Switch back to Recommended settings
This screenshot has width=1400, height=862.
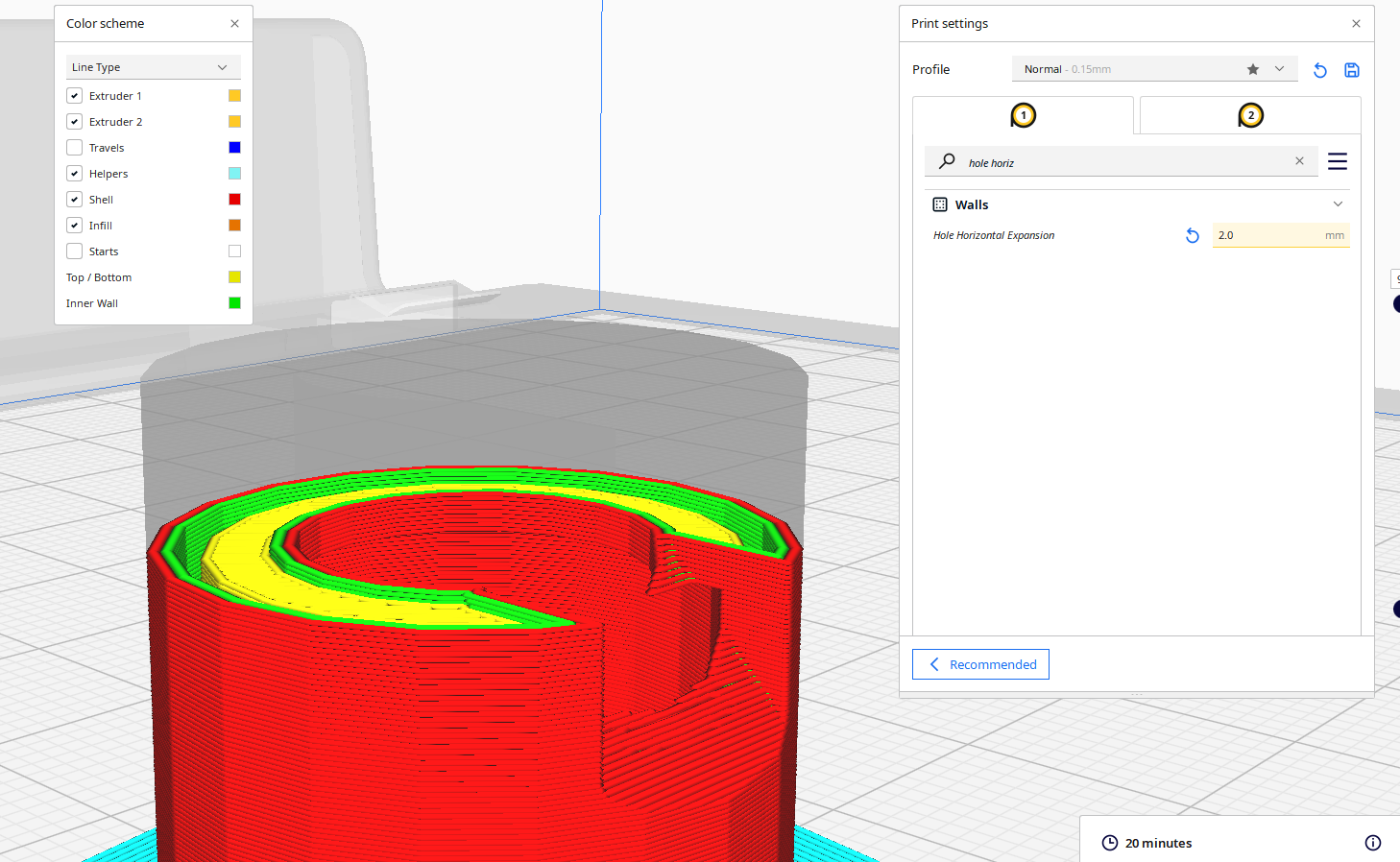click(x=980, y=664)
